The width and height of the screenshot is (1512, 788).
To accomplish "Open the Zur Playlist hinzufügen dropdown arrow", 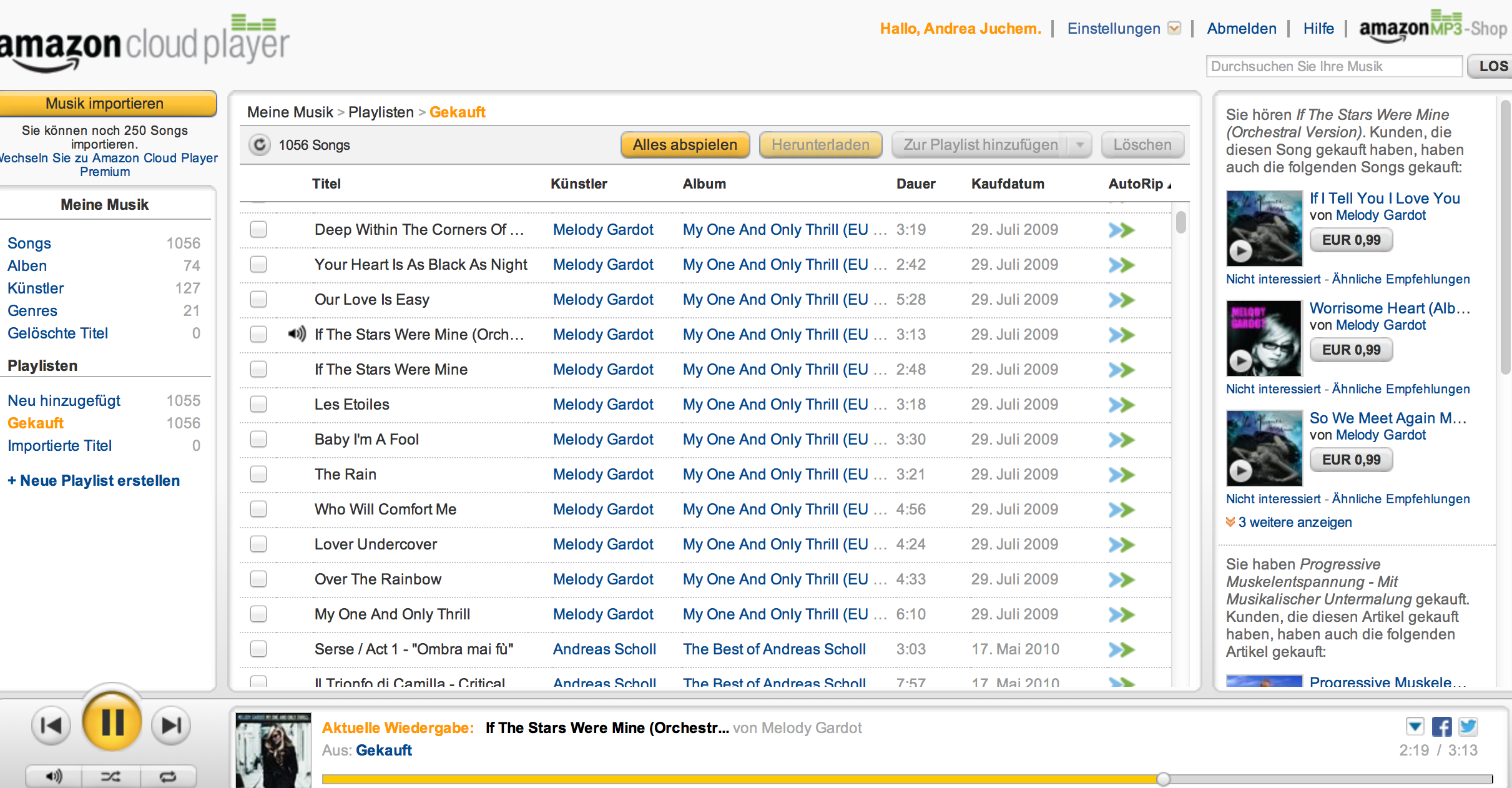I will click(1079, 145).
